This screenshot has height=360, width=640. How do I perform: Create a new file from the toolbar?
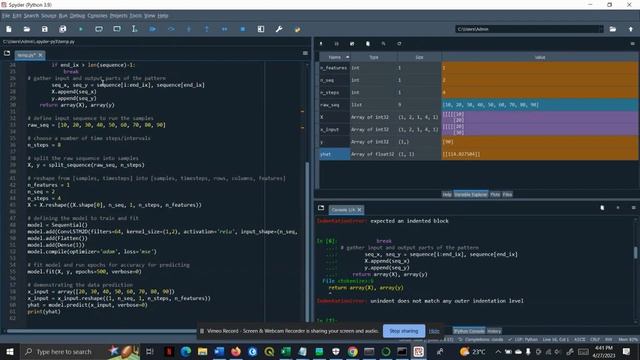pyautogui.click(x=9, y=29)
